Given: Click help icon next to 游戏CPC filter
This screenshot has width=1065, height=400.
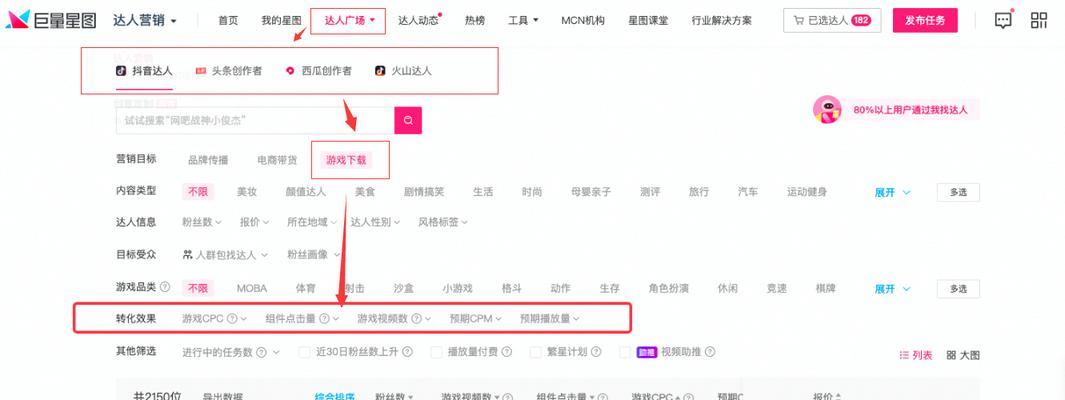Looking at the screenshot, I should [x=232, y=318].
